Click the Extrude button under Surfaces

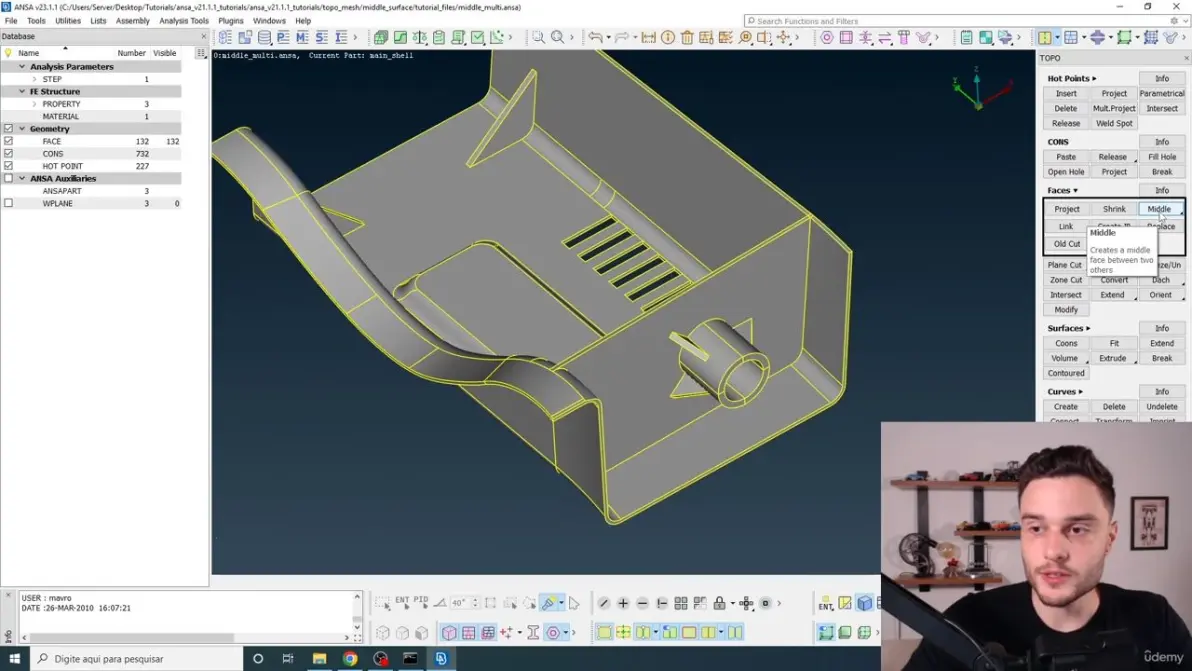1112,358
